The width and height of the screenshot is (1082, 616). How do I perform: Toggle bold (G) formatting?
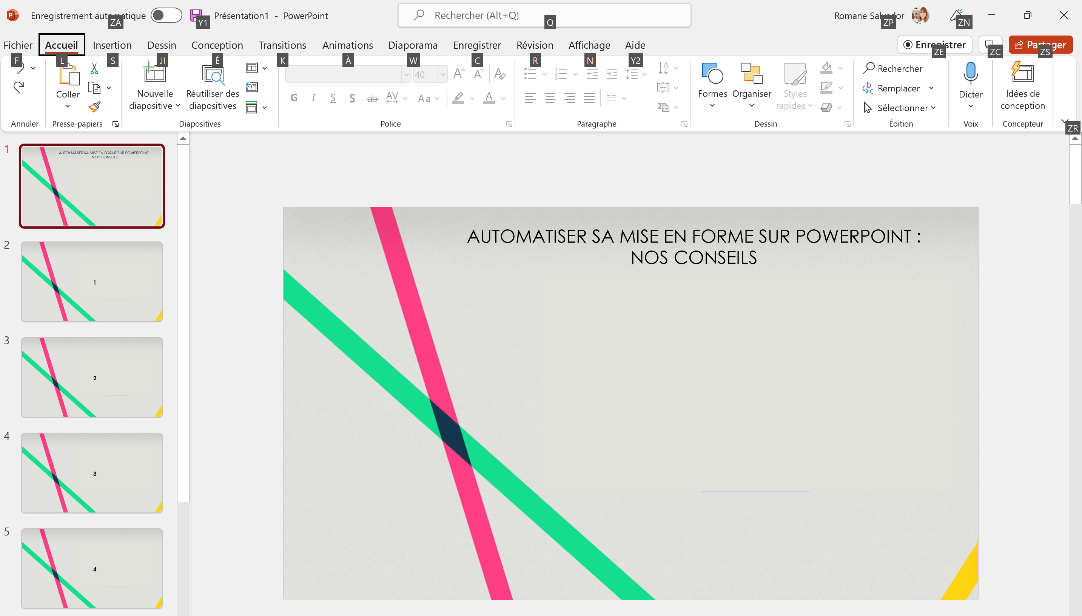294,98
